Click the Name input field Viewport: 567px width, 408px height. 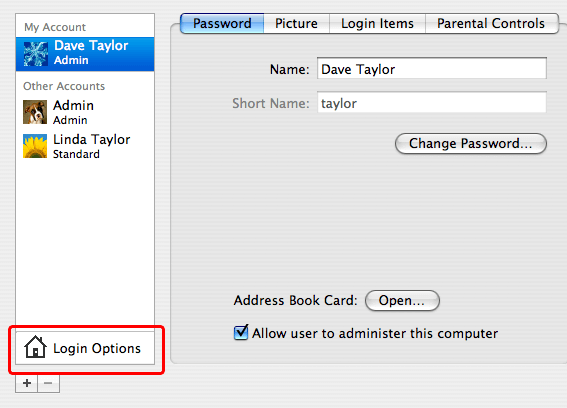click(x=432, y=68)
